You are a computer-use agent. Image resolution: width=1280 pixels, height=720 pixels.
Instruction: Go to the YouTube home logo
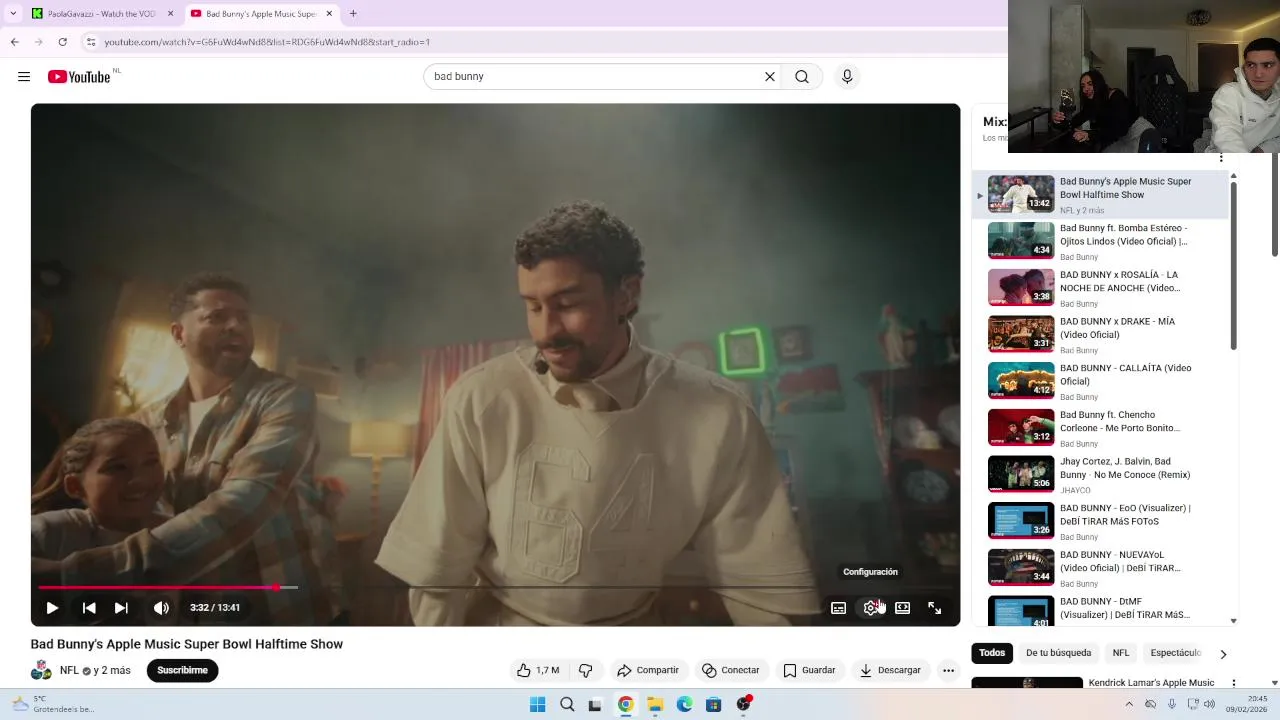[x=79, y=77]
